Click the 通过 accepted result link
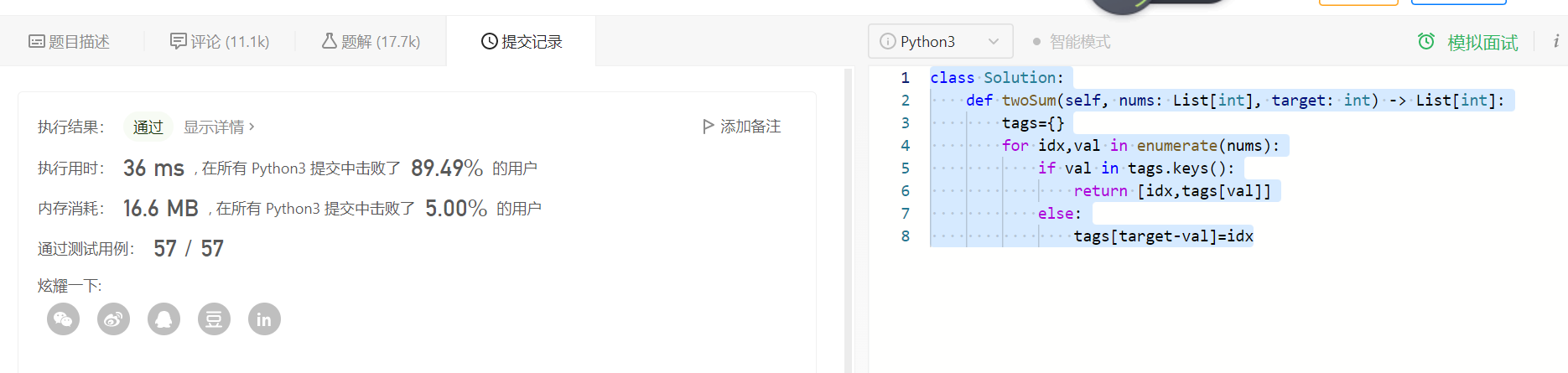The height and width of the screenshot is (373, 1568). [x=148, y=127]
